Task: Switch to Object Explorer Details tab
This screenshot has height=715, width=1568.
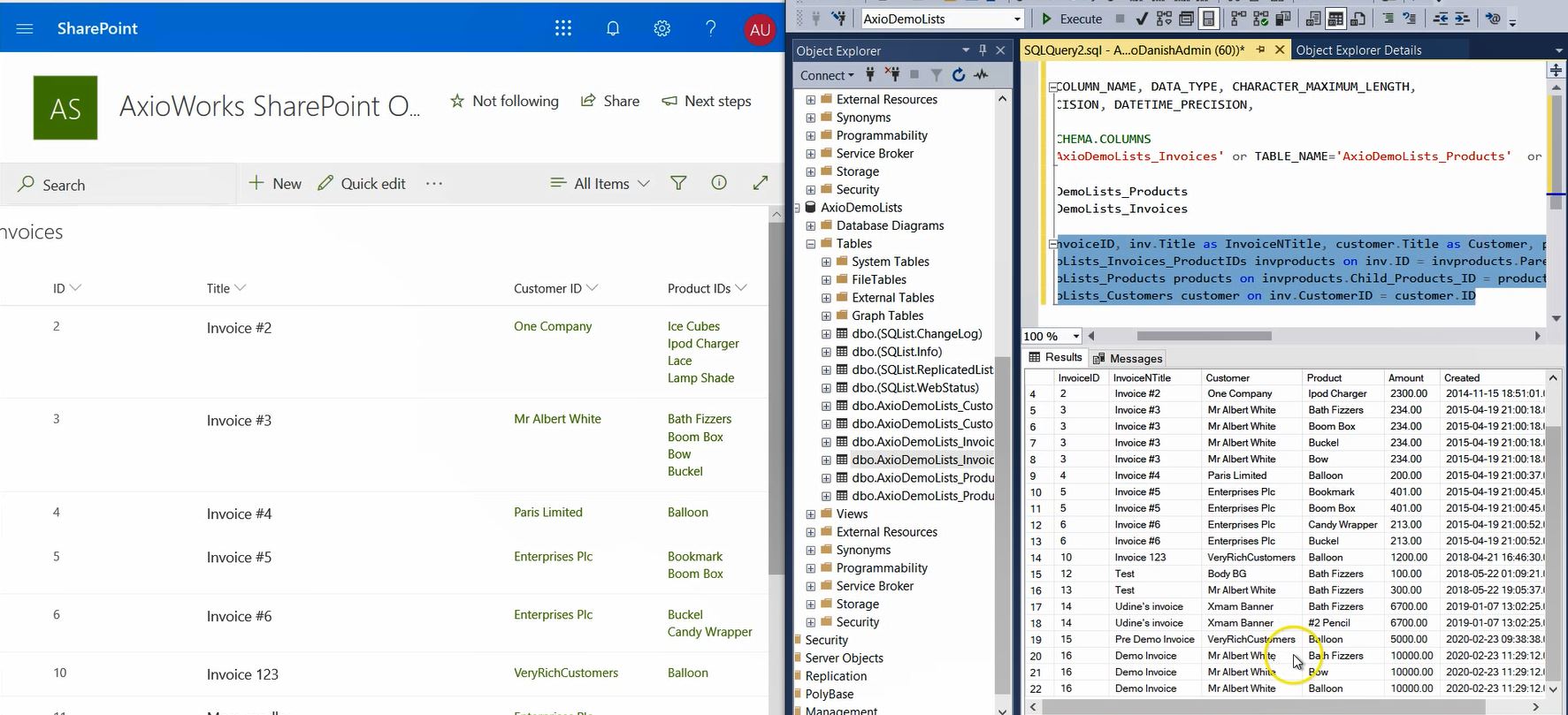Action: pyautogui.click(x=1358, y=50)
